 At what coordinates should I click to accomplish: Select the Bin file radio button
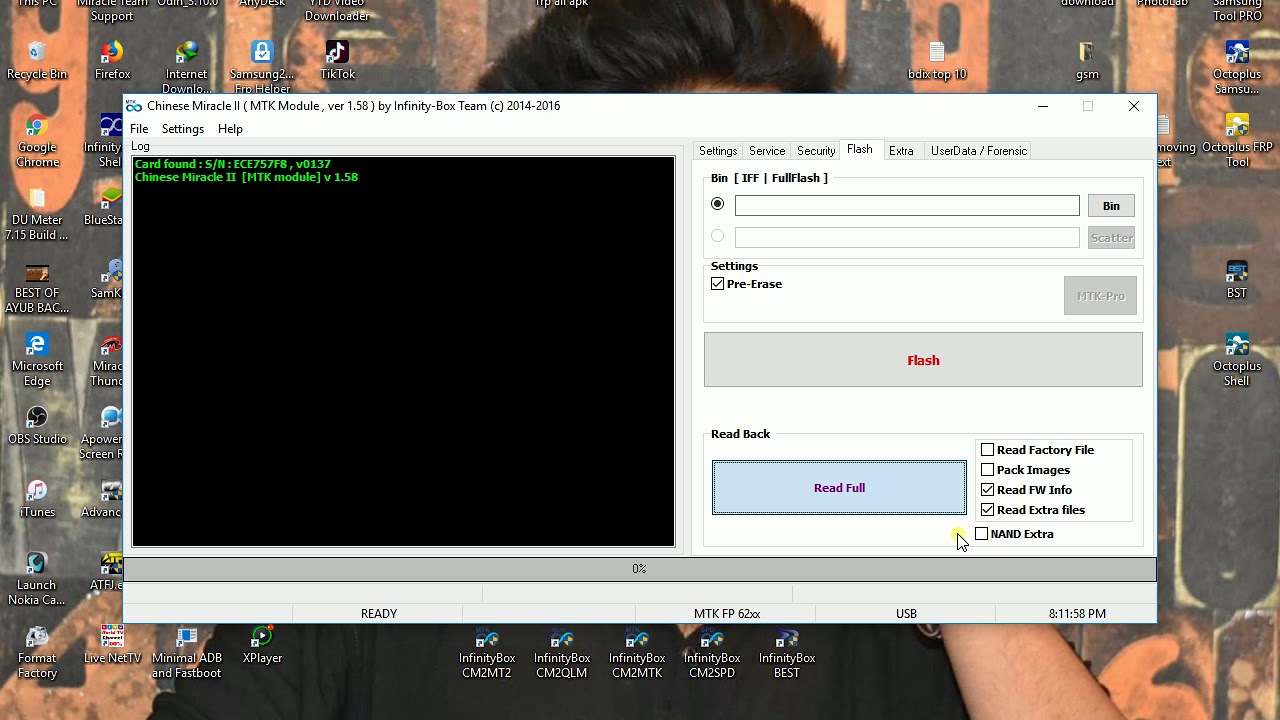[x=717, y=204]
